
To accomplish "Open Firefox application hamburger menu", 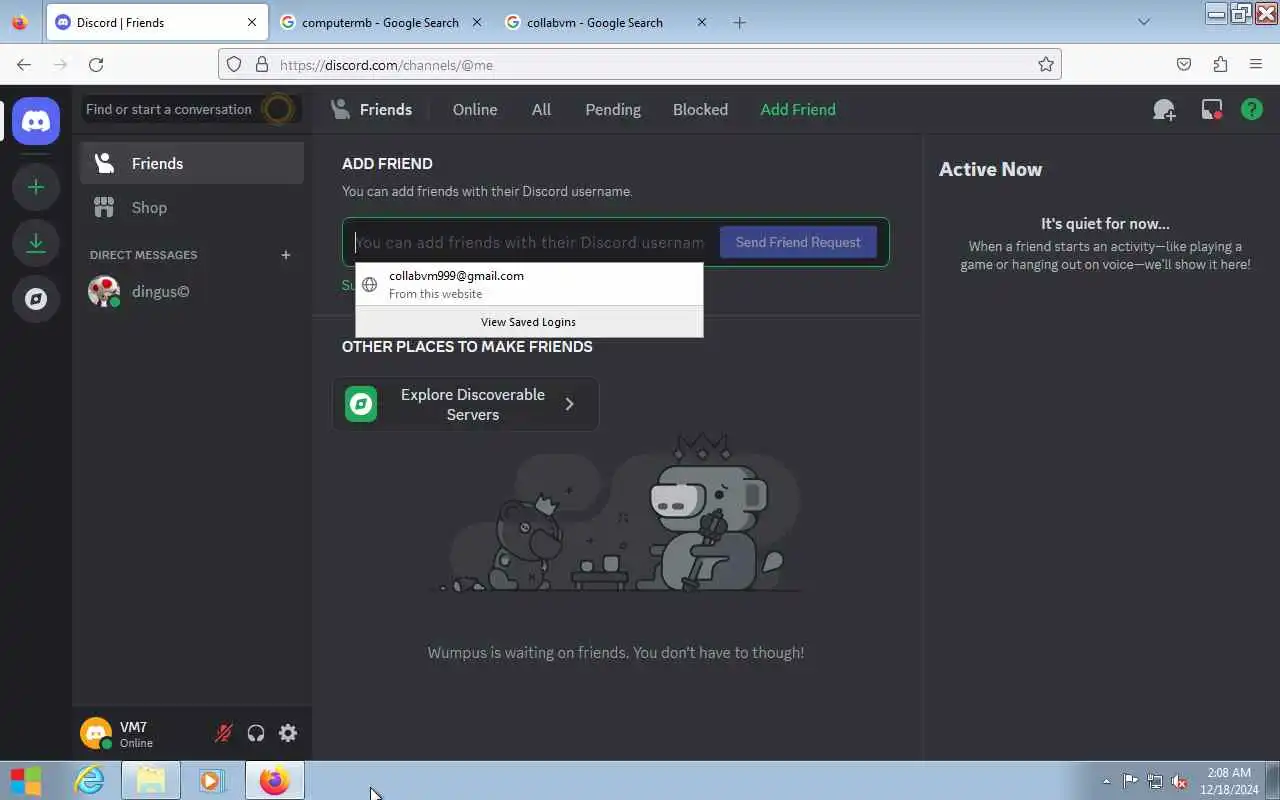I will pos(1256,64).
